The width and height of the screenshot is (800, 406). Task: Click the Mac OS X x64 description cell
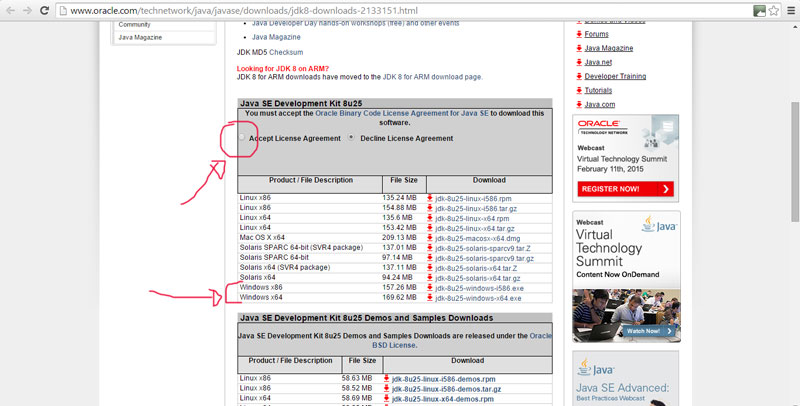[x=262, y=238]
